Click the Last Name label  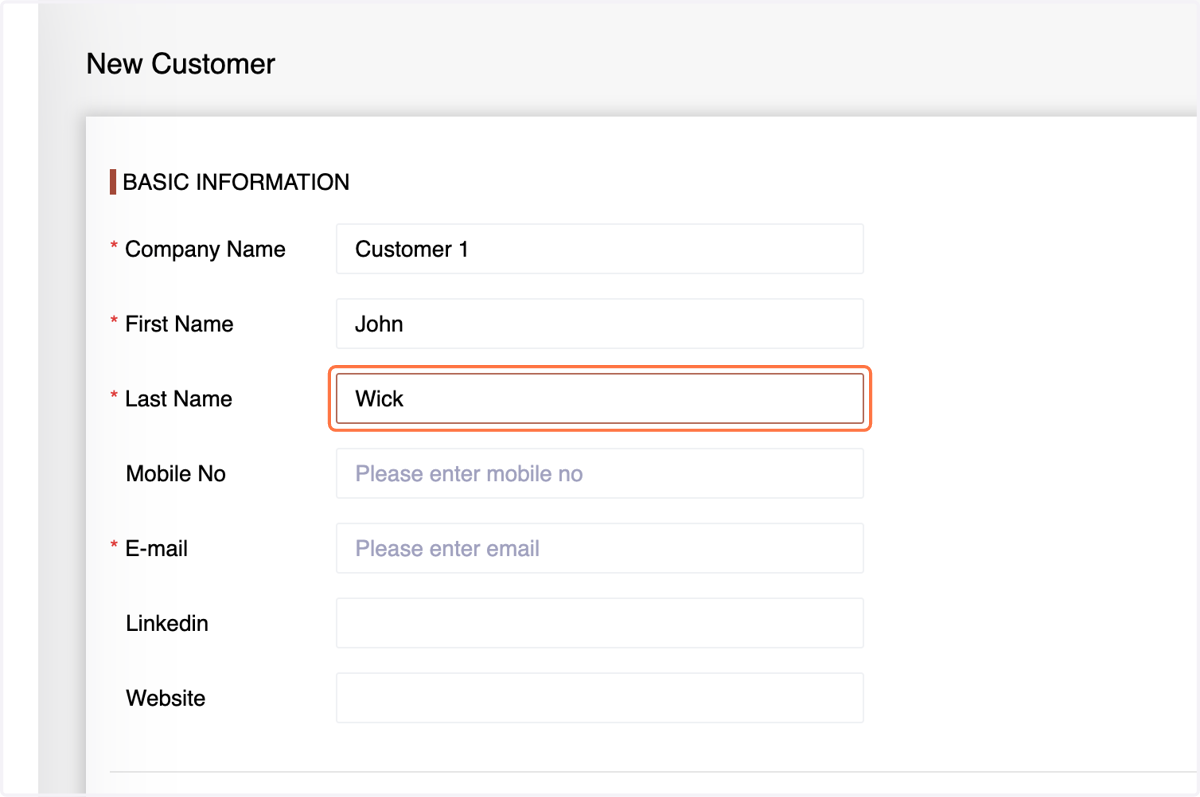[x=178, y=399]
